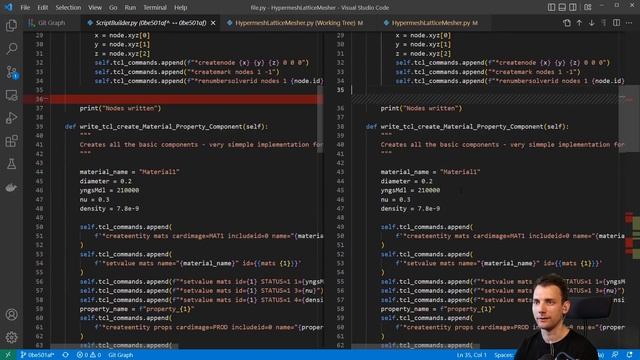Click 'material_name = "Material1"' in right pane

[430, 172]
